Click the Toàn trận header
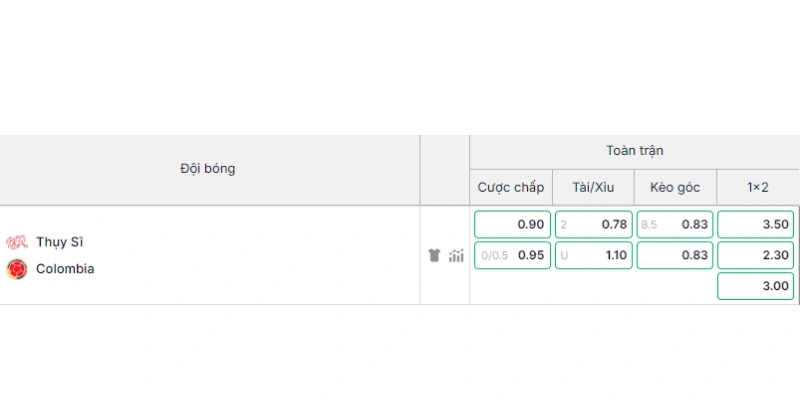800x400 pixels. coord(635,151)
